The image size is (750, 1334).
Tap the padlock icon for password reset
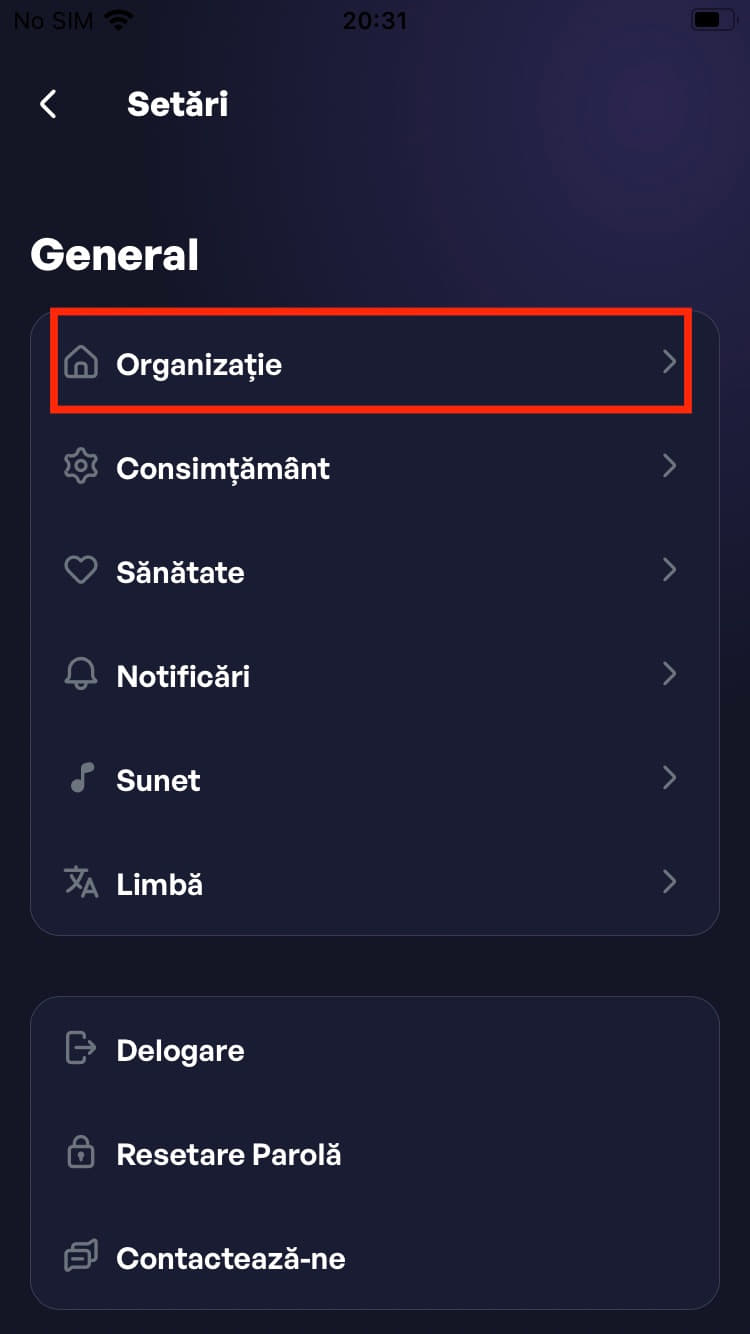point(81,1154)
